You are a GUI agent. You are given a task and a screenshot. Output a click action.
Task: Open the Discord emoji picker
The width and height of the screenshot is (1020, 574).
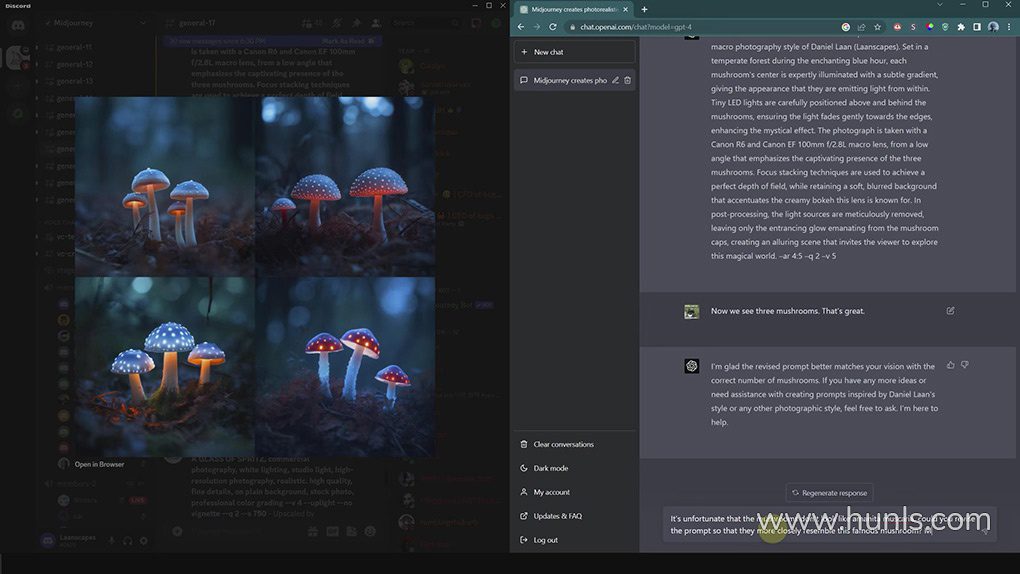370,532
